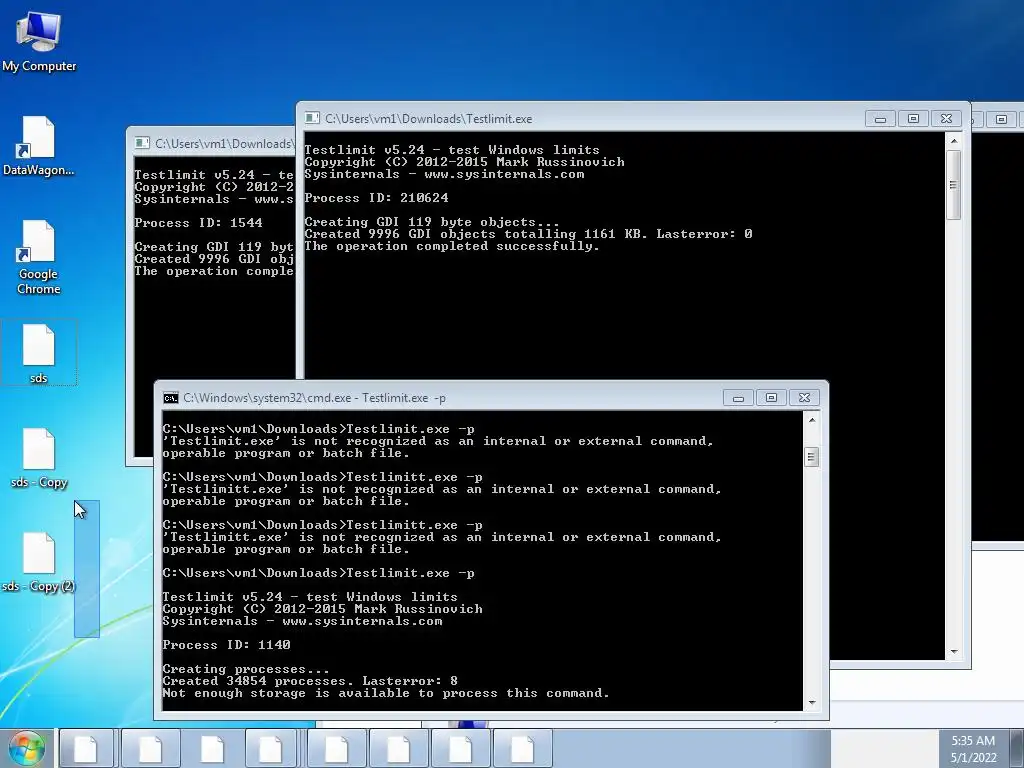Image resolution: width=1024 pixels, height=768 pixels.
Task: Select the sds file icon on the desktop
Action: click(x=39, y=353)
